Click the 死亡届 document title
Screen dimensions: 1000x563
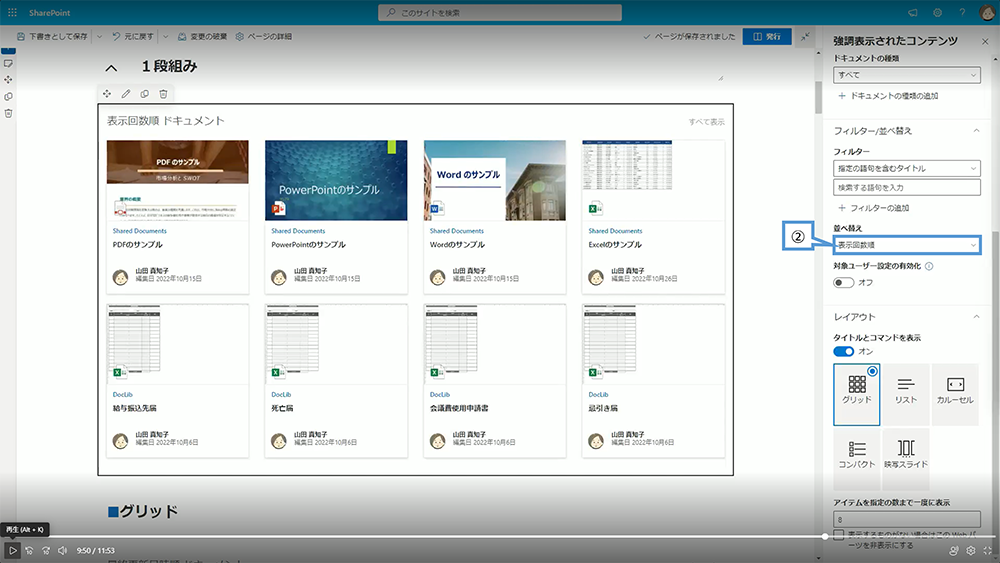[282, 408]
